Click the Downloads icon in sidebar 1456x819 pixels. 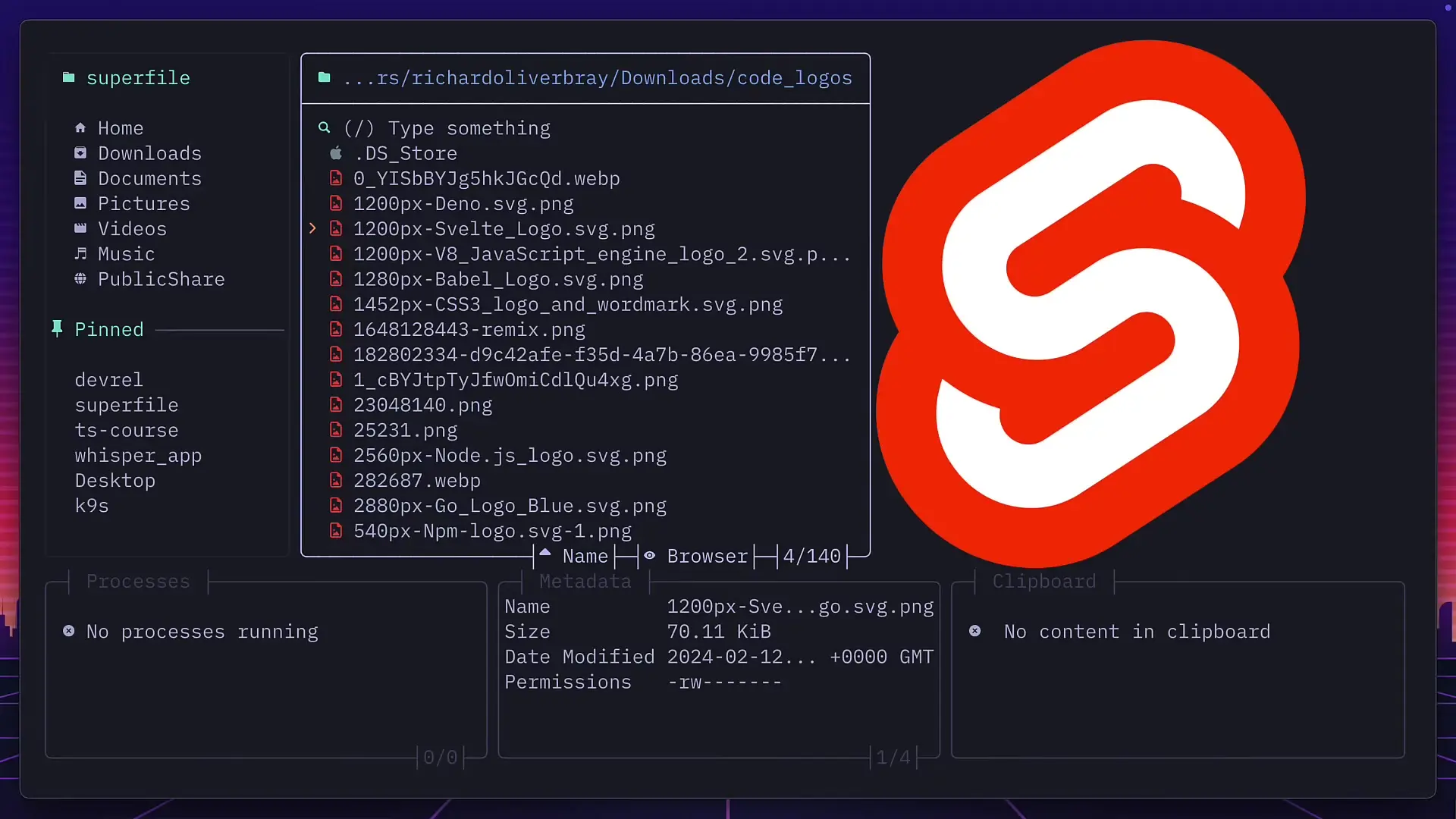pyautogui.click(x=80, y=152)
